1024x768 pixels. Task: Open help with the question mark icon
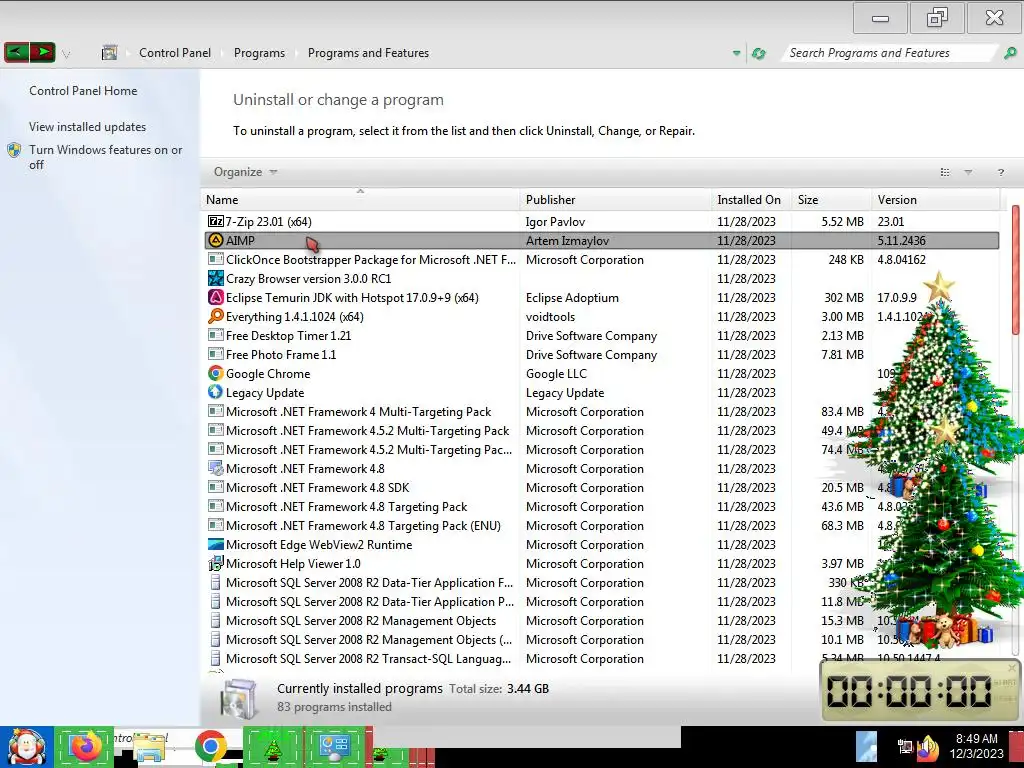(1000, 172)
